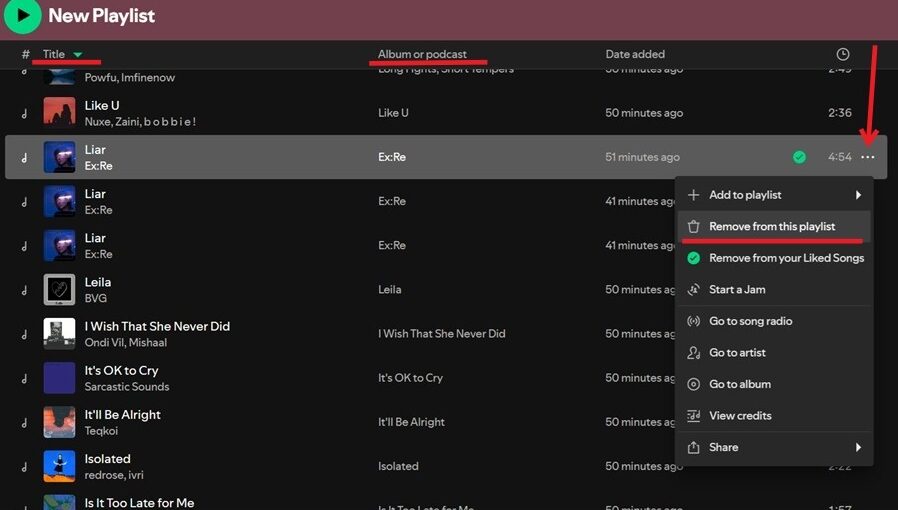This screenshot has width=898, height=510.
Task: Toggle the green liked checkmark on Liar row
Action: 799,157
